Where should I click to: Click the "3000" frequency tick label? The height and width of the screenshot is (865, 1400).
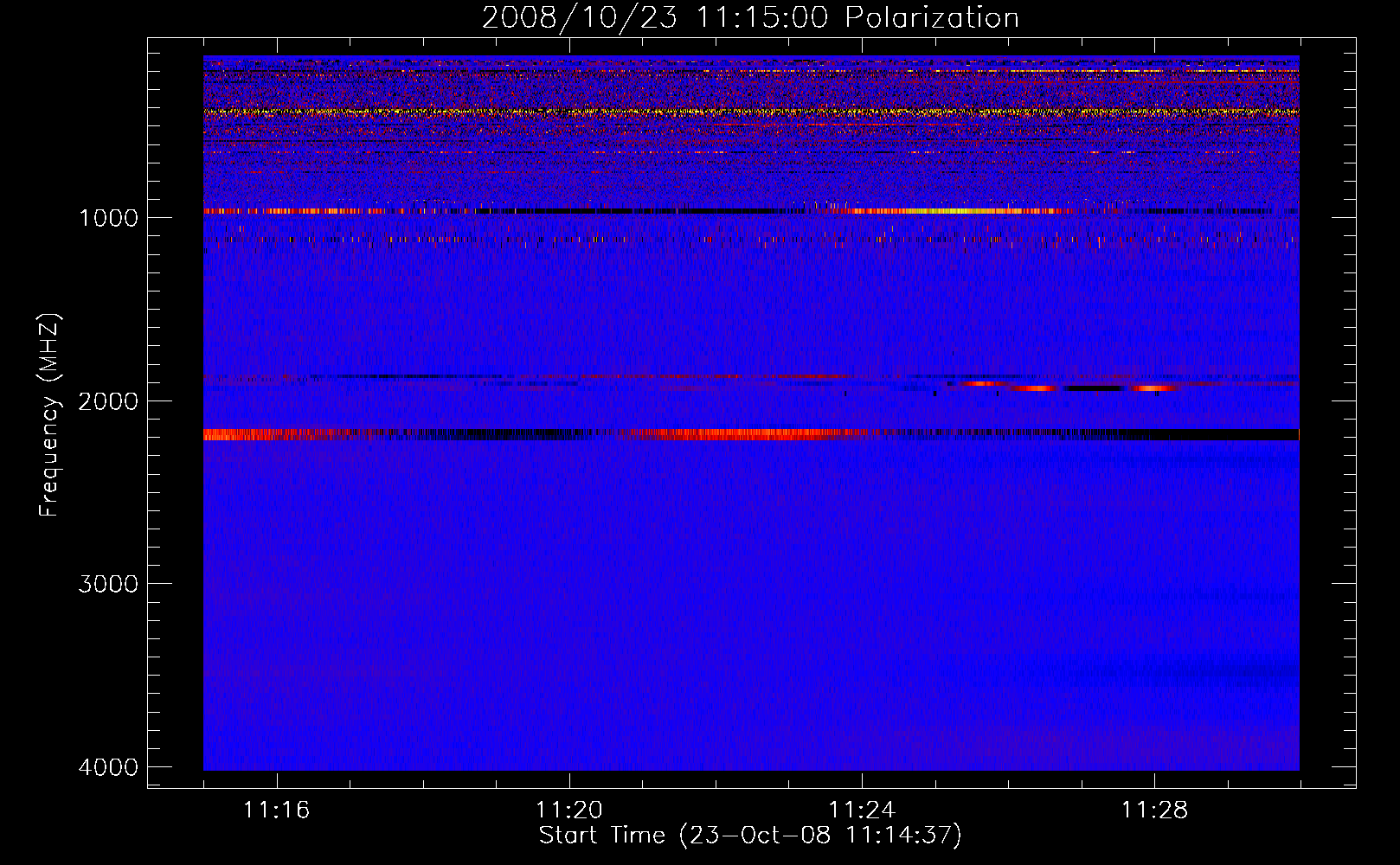point(108,584)
